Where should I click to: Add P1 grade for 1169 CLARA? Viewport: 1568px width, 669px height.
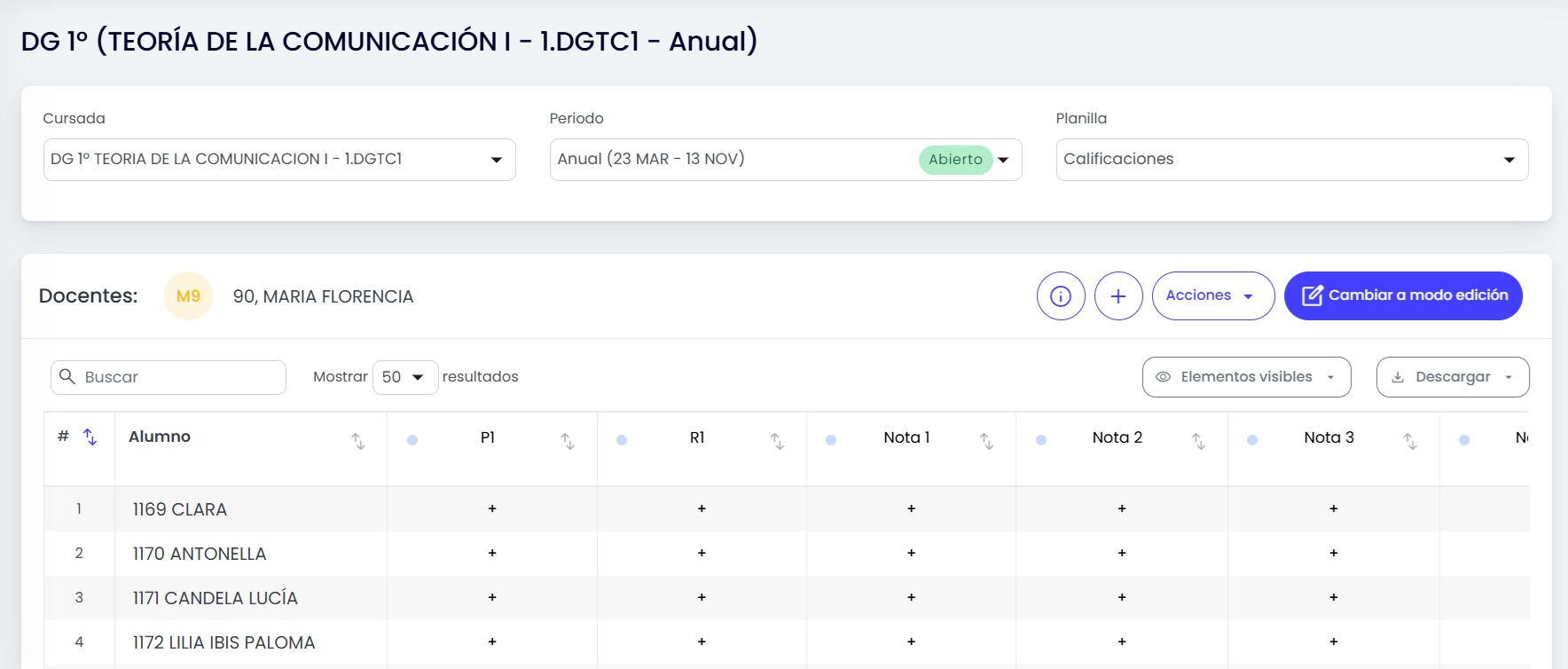click(492, 508)
